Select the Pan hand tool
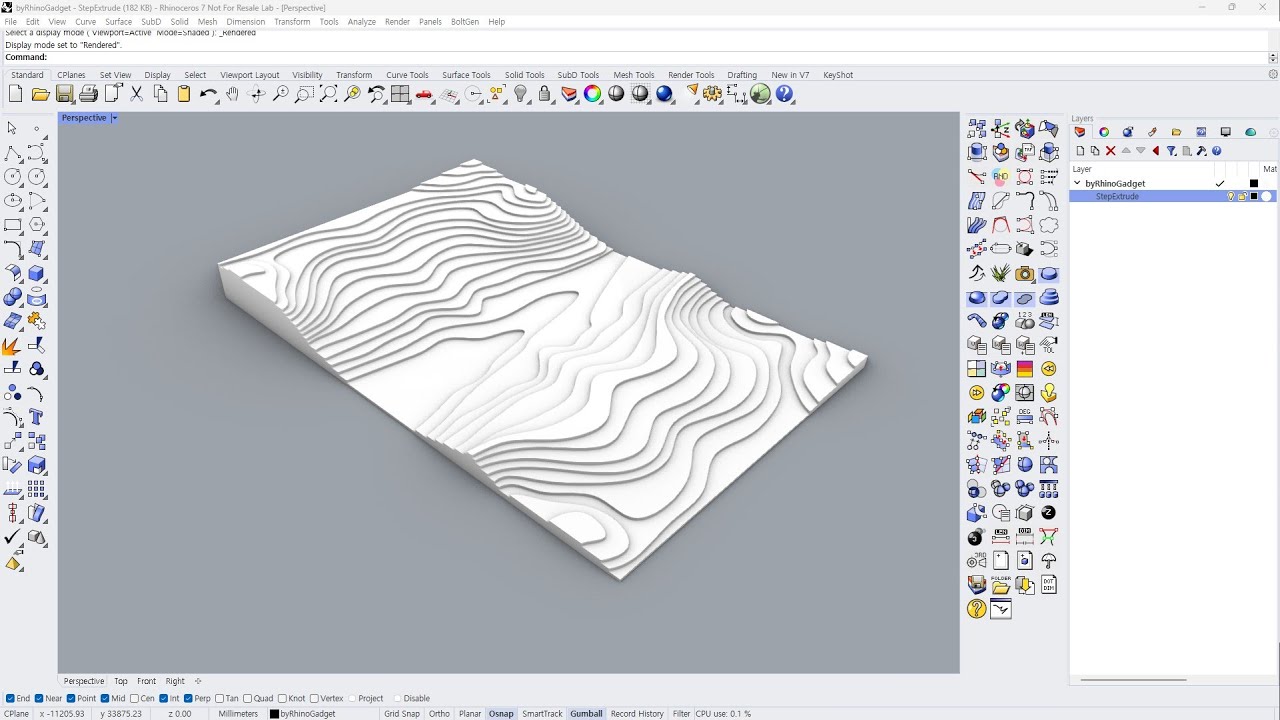This screenshot has height=720, width=1280. point(232,94)
